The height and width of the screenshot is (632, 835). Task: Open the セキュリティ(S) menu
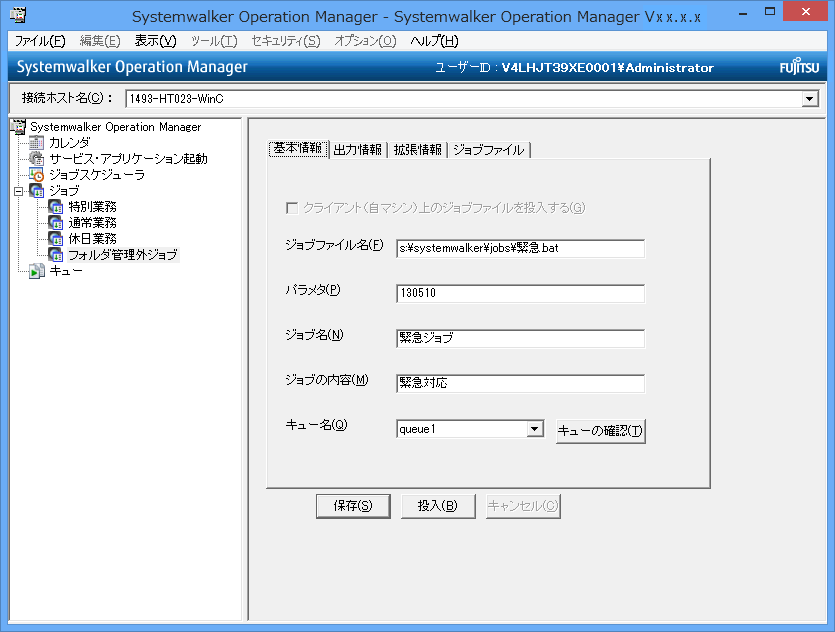click(x=286, y=41)
